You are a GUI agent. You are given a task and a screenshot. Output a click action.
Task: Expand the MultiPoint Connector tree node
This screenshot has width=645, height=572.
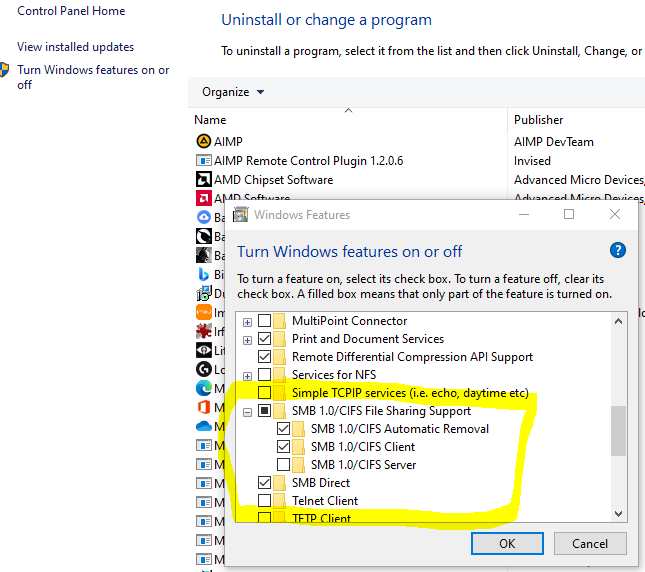247,322
